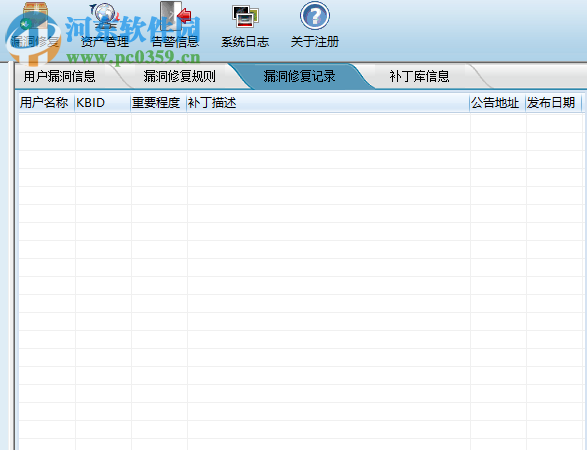The height and width of the screenshot is (450, 587).
Task: Switch to the 漏洞修复规则 tab
Action: click(x=179, y=76)
